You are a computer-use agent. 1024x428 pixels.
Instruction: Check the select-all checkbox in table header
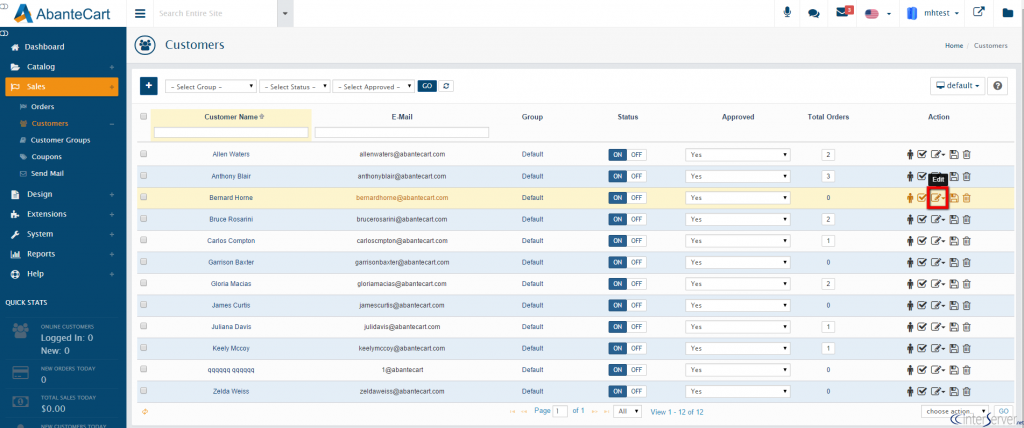[x=144, y=117]
